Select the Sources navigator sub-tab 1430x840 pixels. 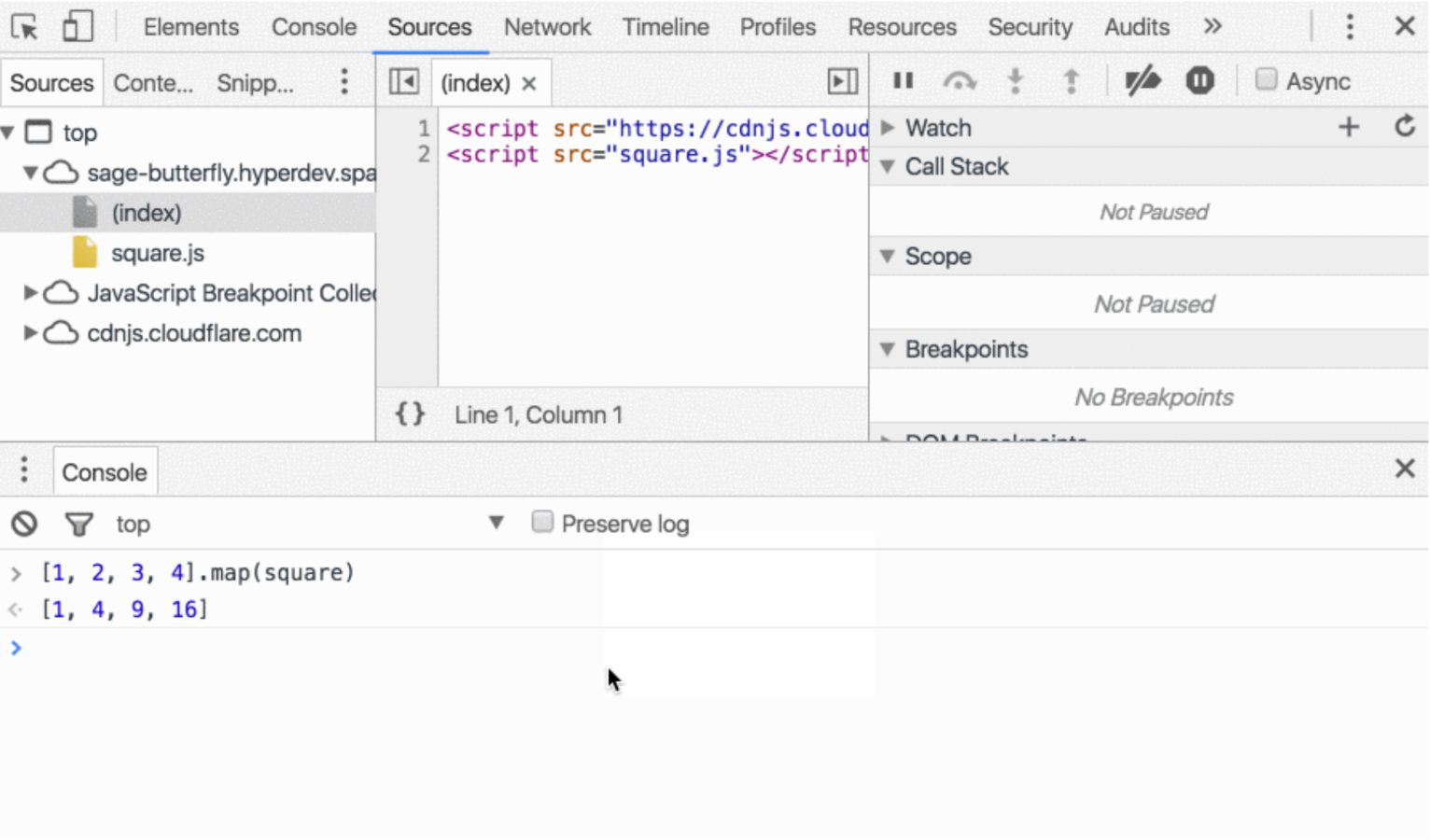tap(51, 83)
